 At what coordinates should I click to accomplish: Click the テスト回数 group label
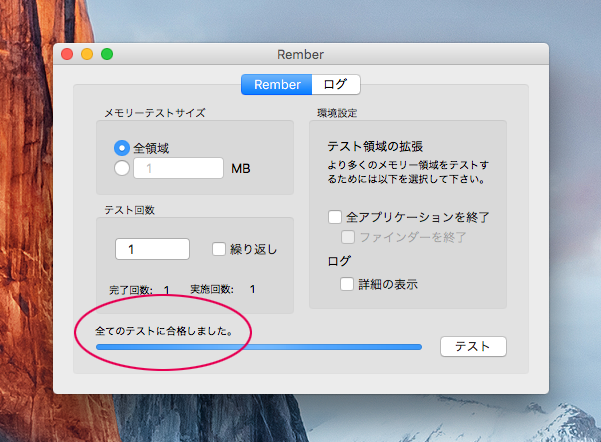130,210
